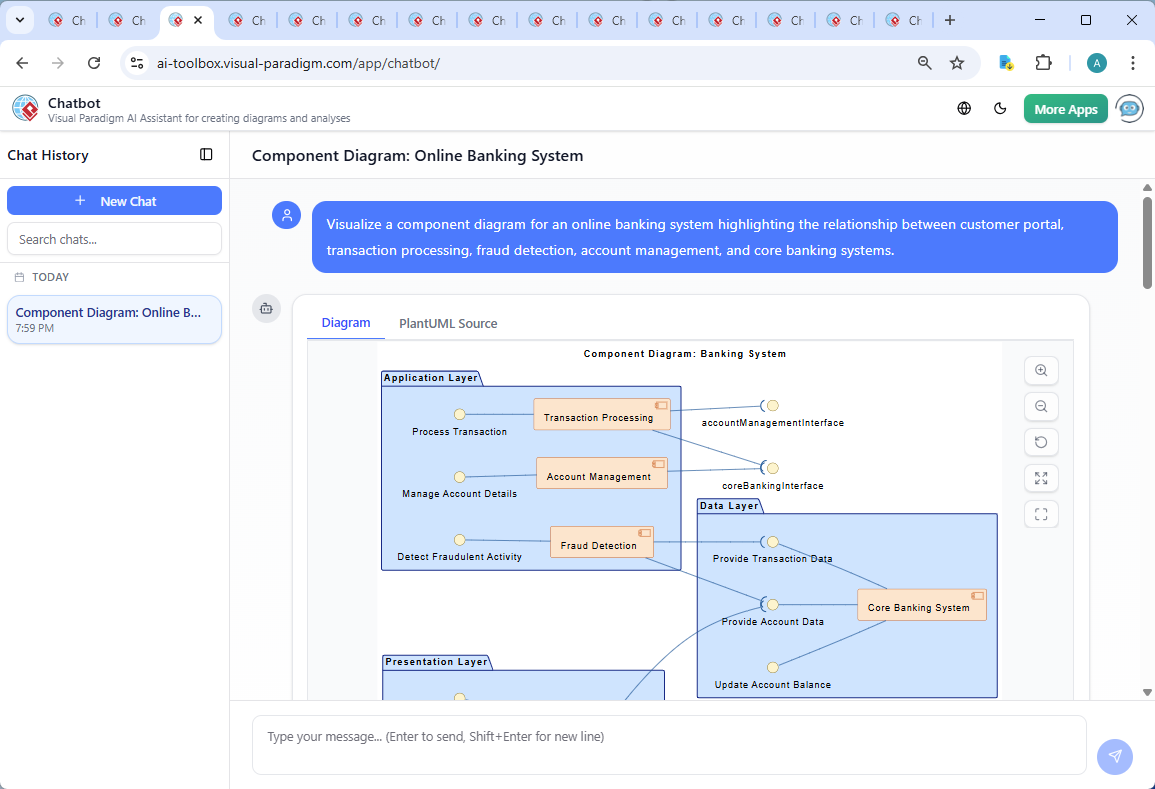Viewport: 1155px width, 789px height.
Task: Start a New Chat
Action: point(114,200)
